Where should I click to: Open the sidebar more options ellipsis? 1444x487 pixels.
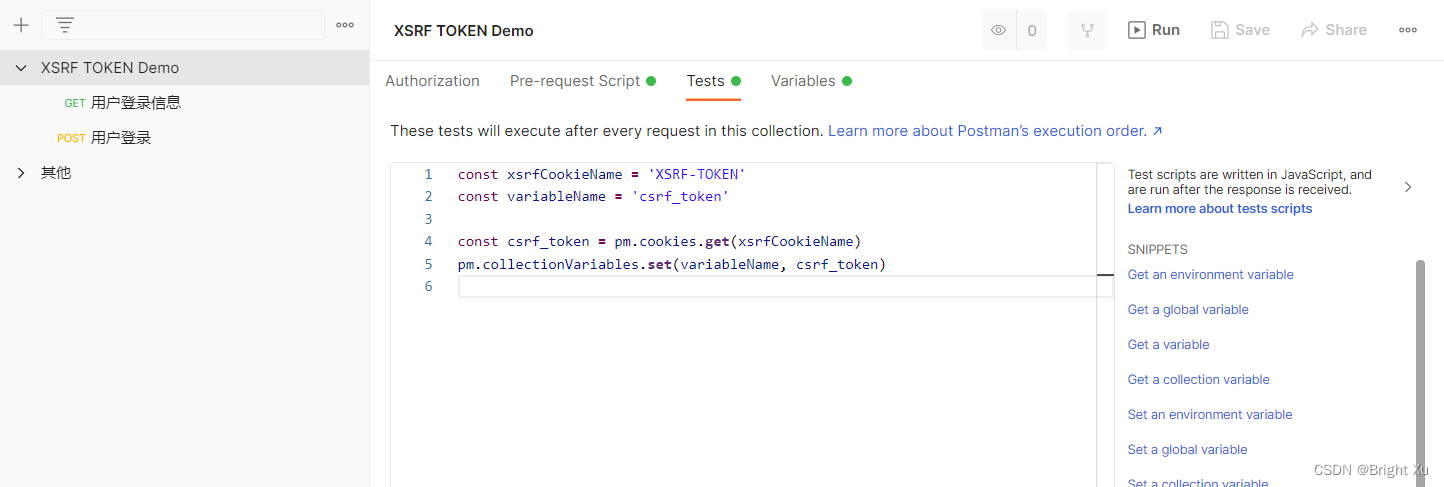[x=345, y=25]
